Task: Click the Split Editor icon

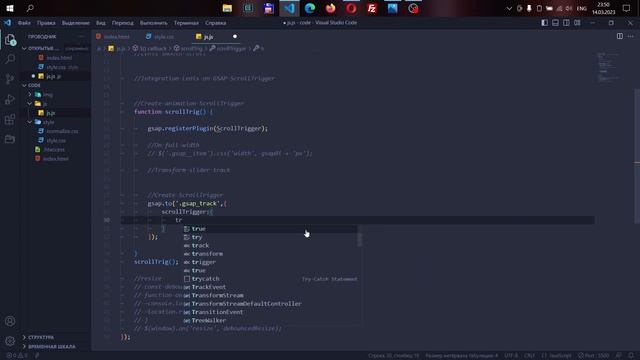Action: (620, 36)
